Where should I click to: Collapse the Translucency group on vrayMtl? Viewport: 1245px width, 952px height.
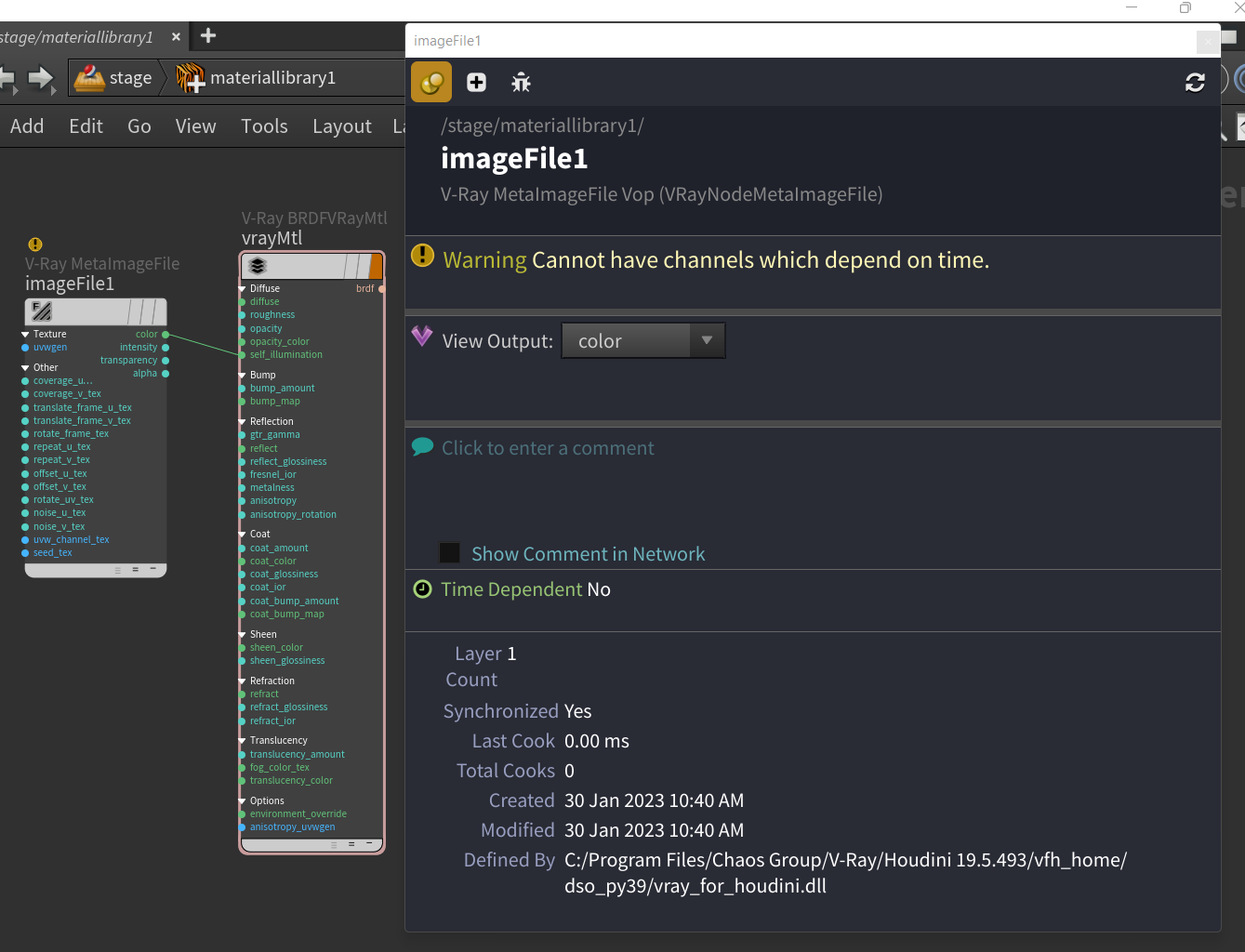(243, 740)
